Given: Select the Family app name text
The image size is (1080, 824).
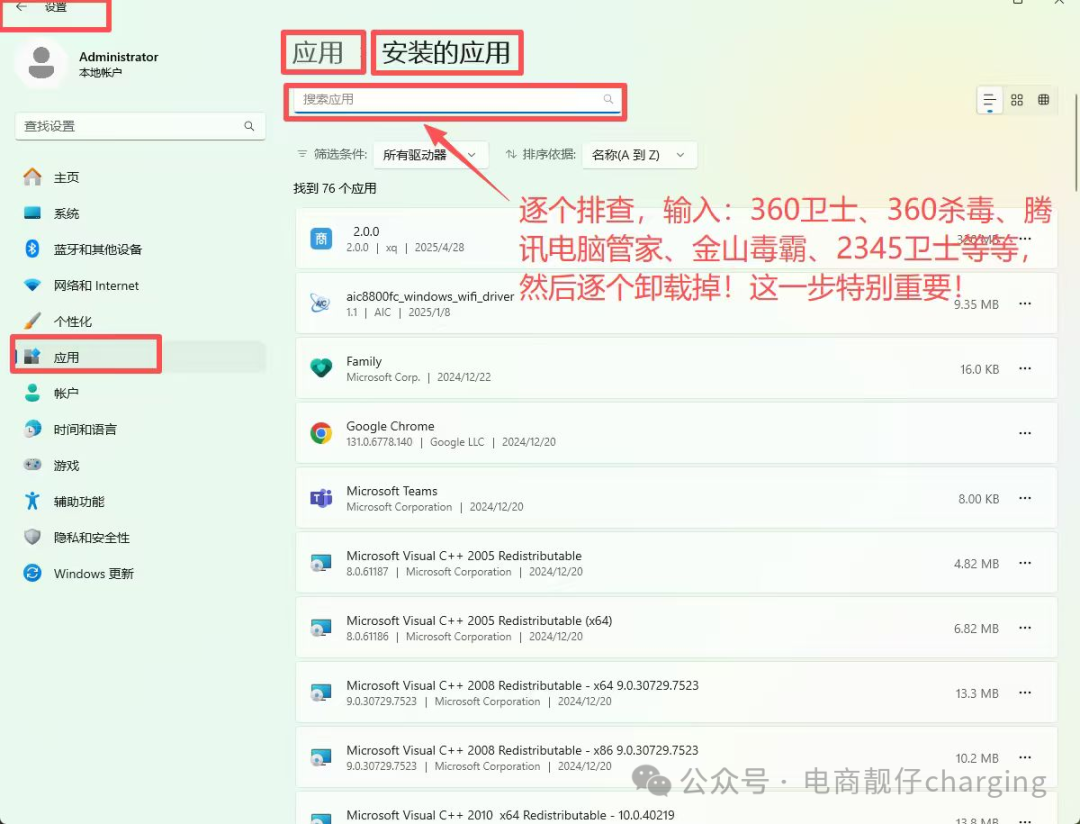Looking at the screenshot, I should click(364, 361).
